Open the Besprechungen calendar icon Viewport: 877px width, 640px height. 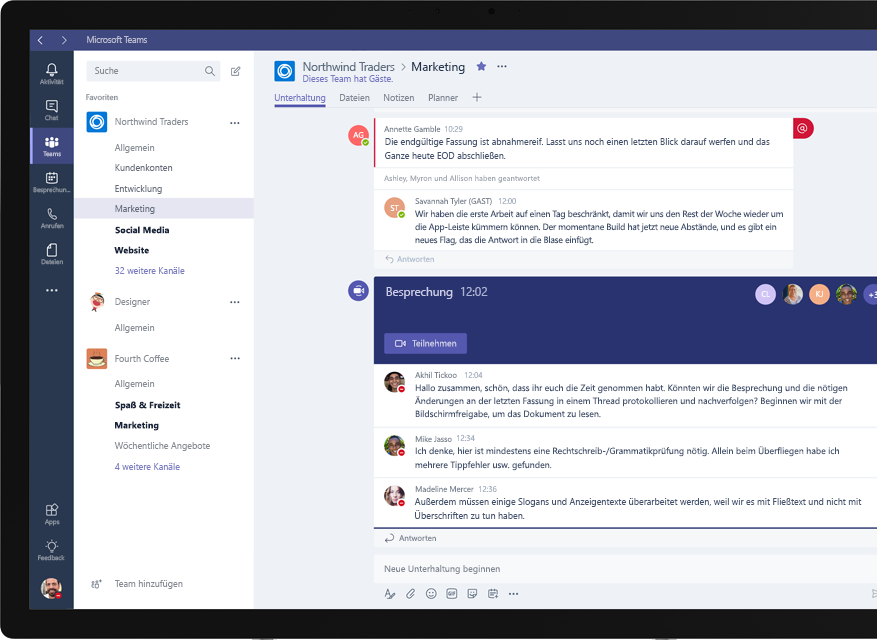[51, 182]
